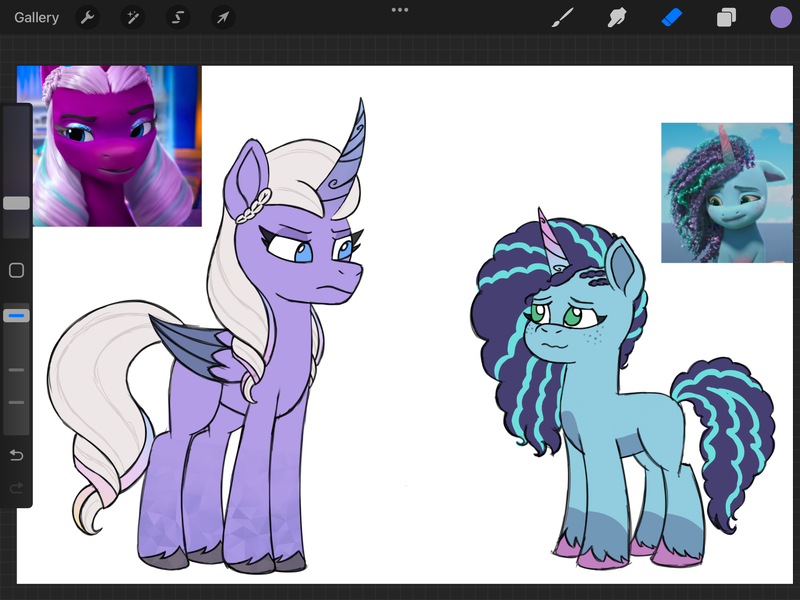Open the Adjustments magic wand menu
The image size is (800, 600).
pyautogui.click(x=133, y=17)
